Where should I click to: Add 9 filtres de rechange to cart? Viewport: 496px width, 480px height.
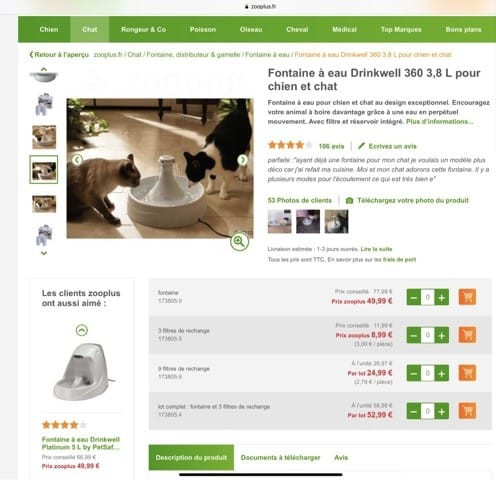tap(467, 373)
